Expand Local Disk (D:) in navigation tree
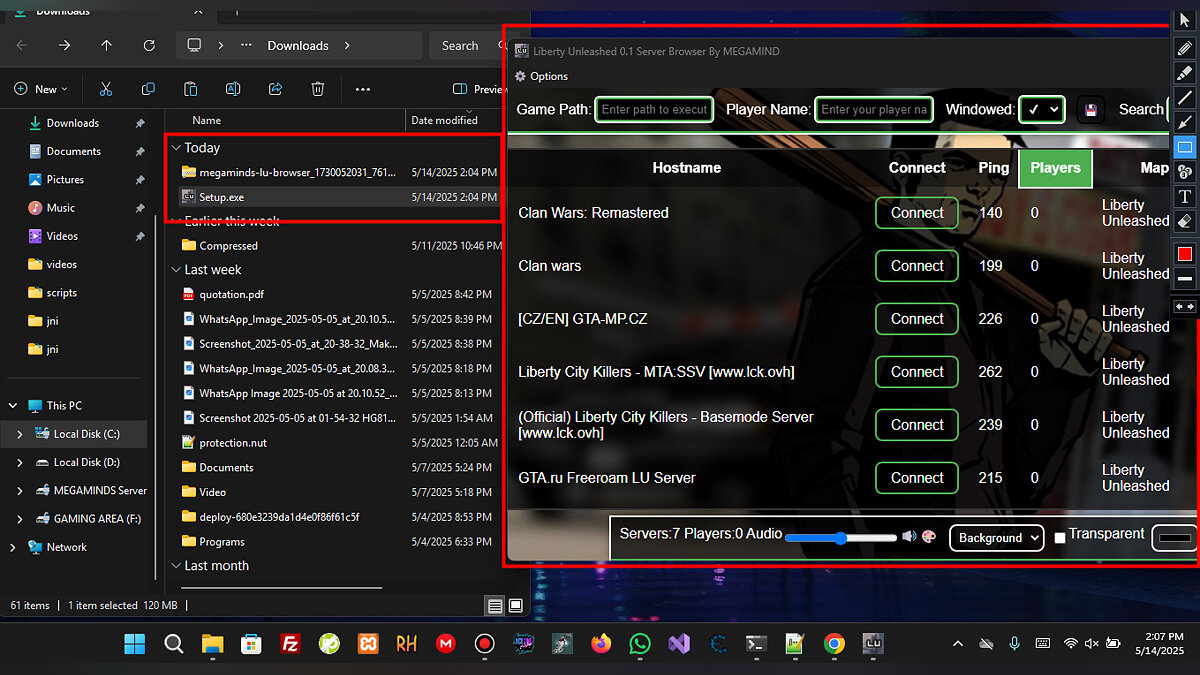The width and height of the screenshot is (1200, 675). (20, 463)
